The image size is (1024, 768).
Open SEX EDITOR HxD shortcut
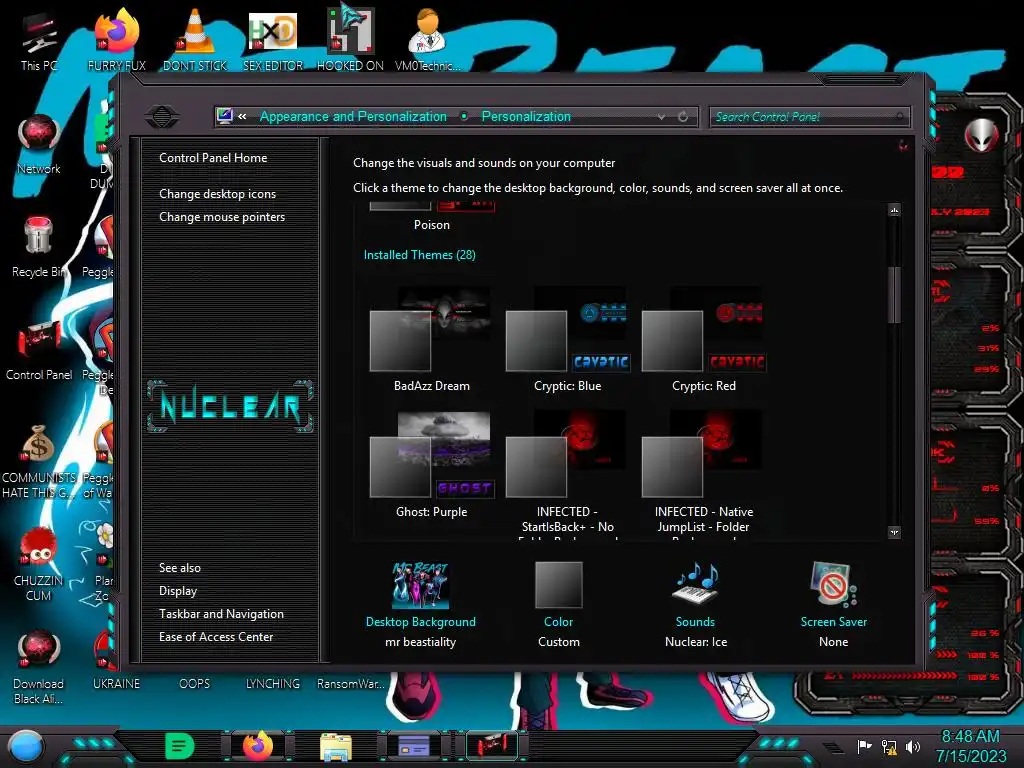point(273,40)
